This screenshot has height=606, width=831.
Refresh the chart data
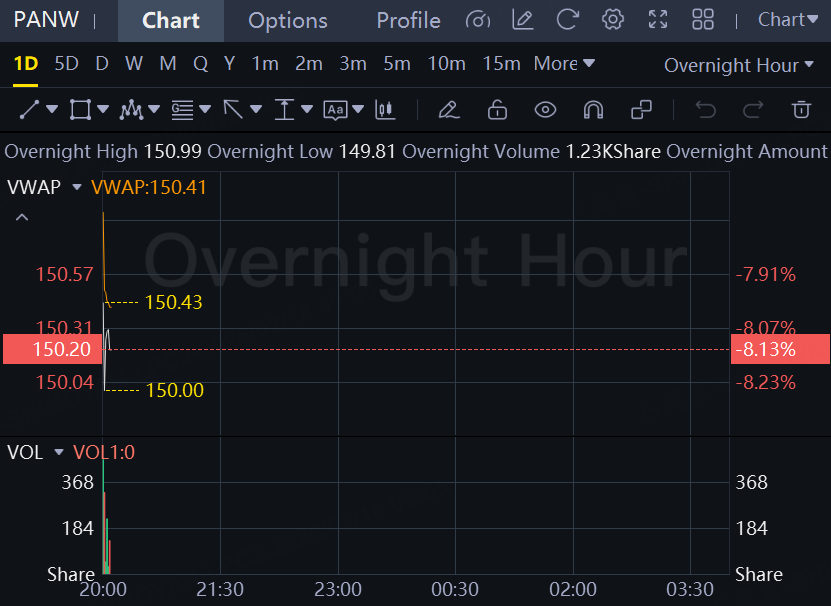pyautogui.click(x=568, y=20)
